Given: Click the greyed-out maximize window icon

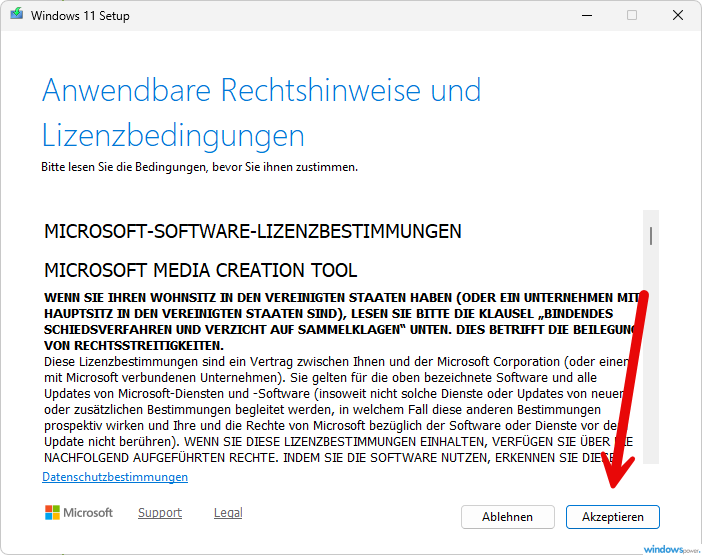Looking at the screenshot, I should coord(632,15).
